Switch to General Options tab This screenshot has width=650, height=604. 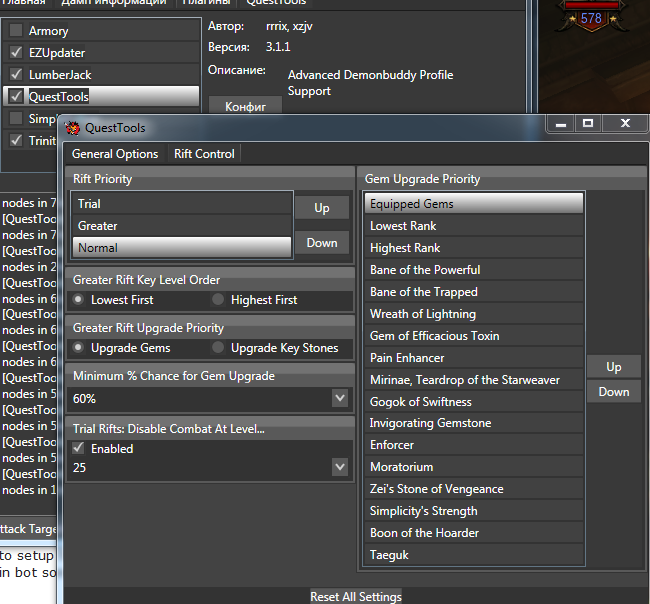pyautogui.click(x=115, y=154)
